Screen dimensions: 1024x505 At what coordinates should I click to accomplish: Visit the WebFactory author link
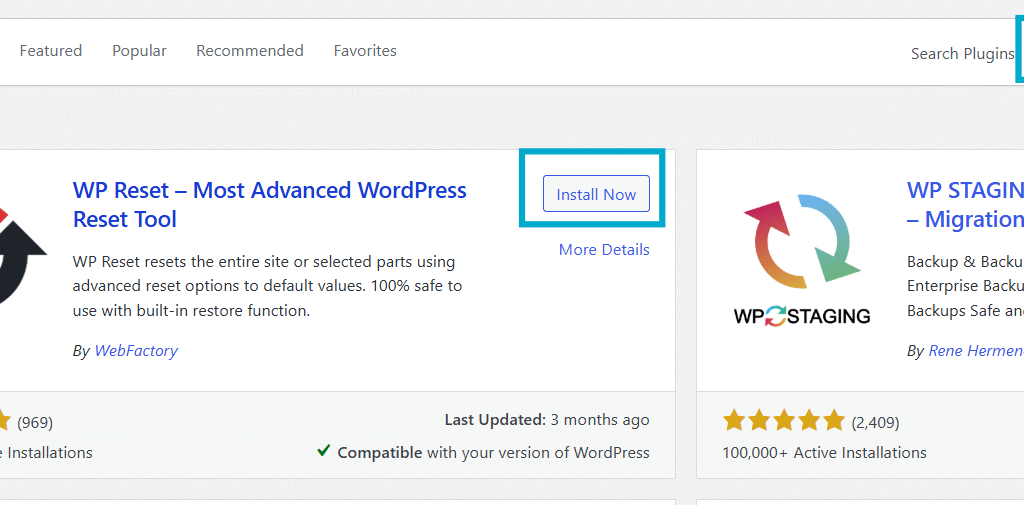(136, 351)
